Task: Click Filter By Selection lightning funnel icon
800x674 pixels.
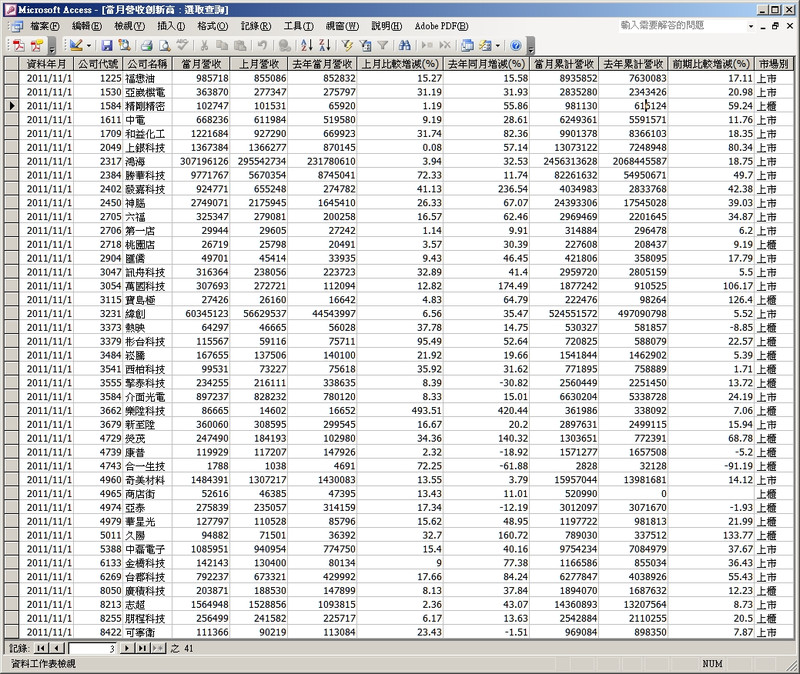Action: [x=347, y=45]
